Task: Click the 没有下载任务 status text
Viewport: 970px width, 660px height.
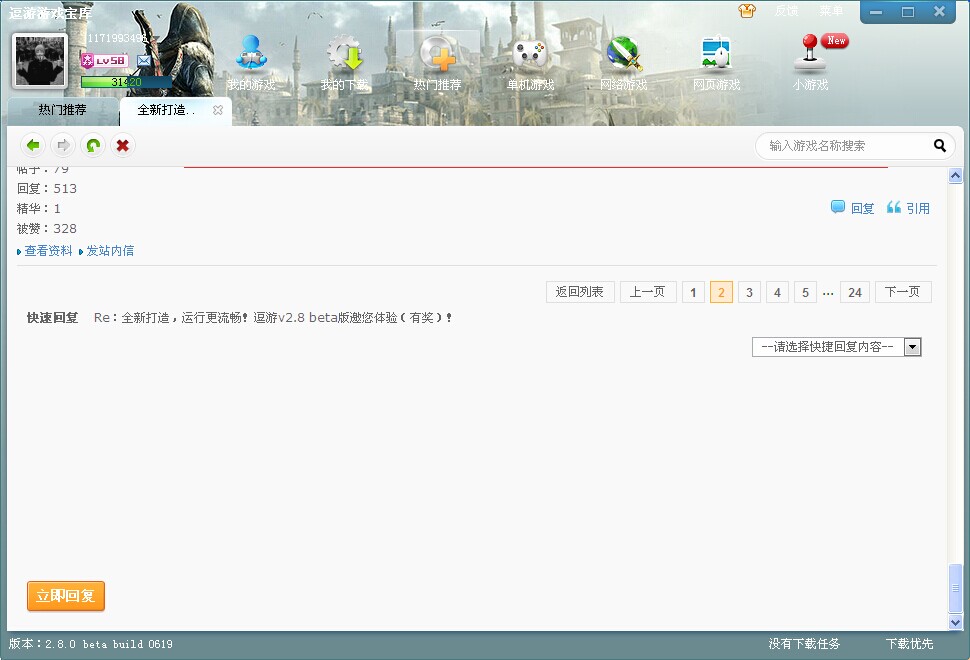Action: click(x=804, y=644)
